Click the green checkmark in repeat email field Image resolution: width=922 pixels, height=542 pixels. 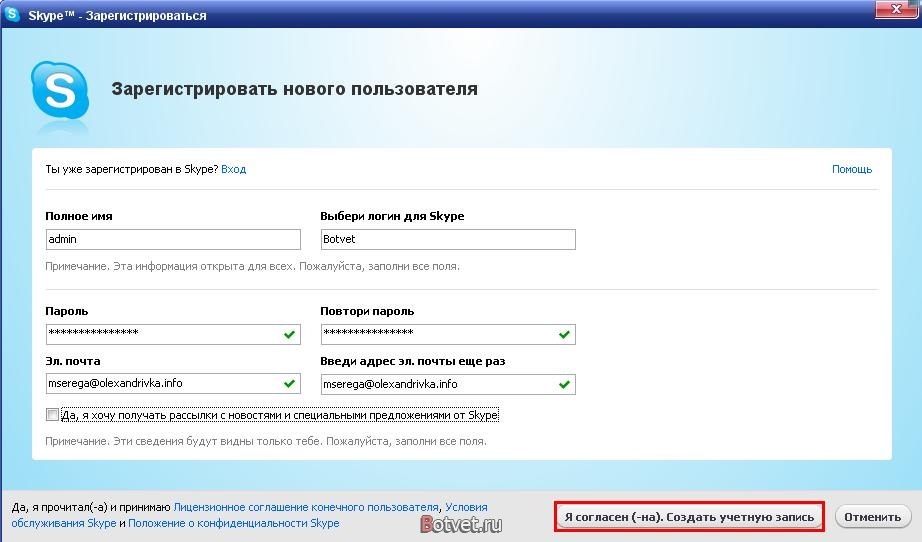[564, 384]
